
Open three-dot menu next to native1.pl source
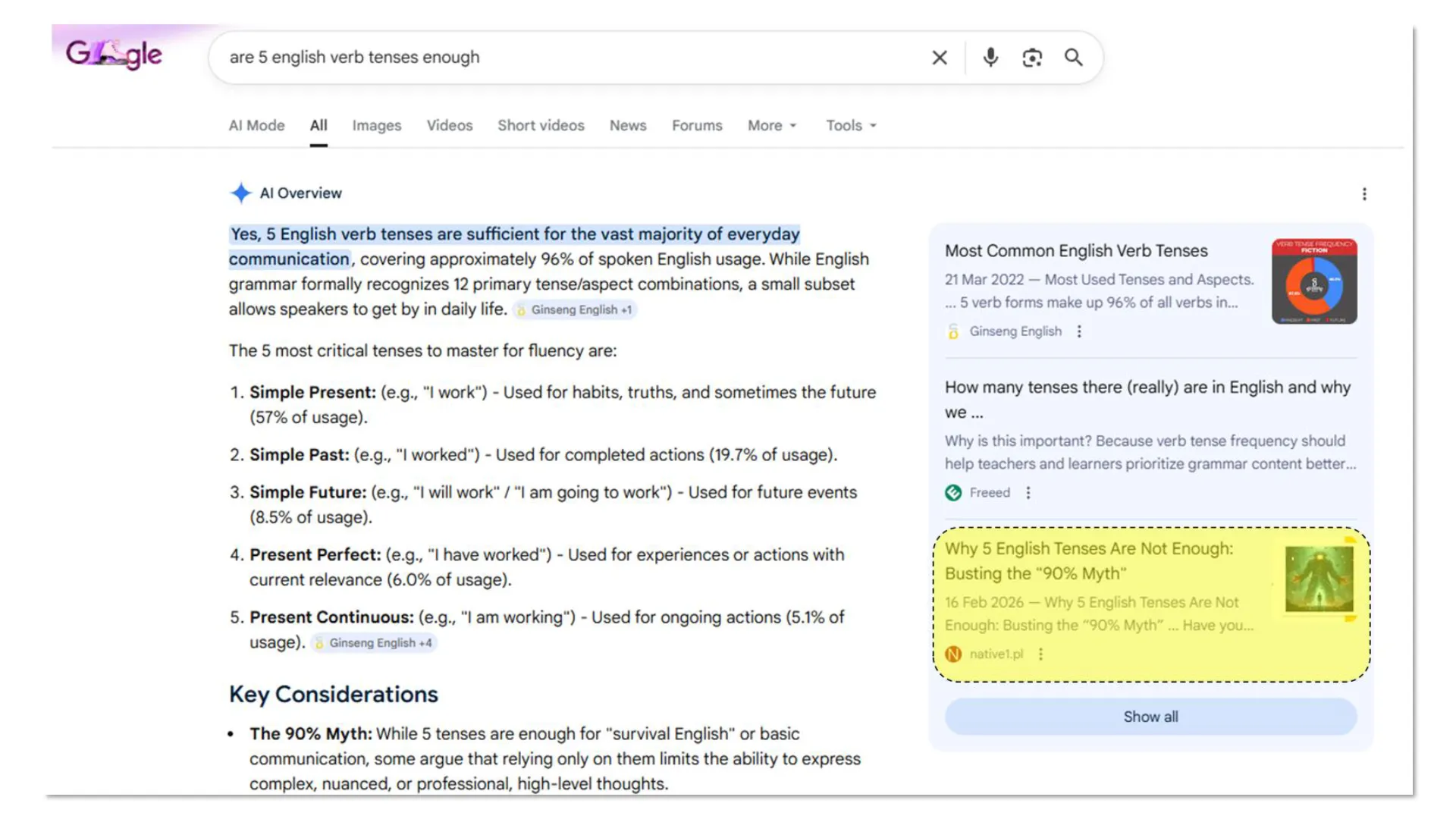[x=1040, y=654]
